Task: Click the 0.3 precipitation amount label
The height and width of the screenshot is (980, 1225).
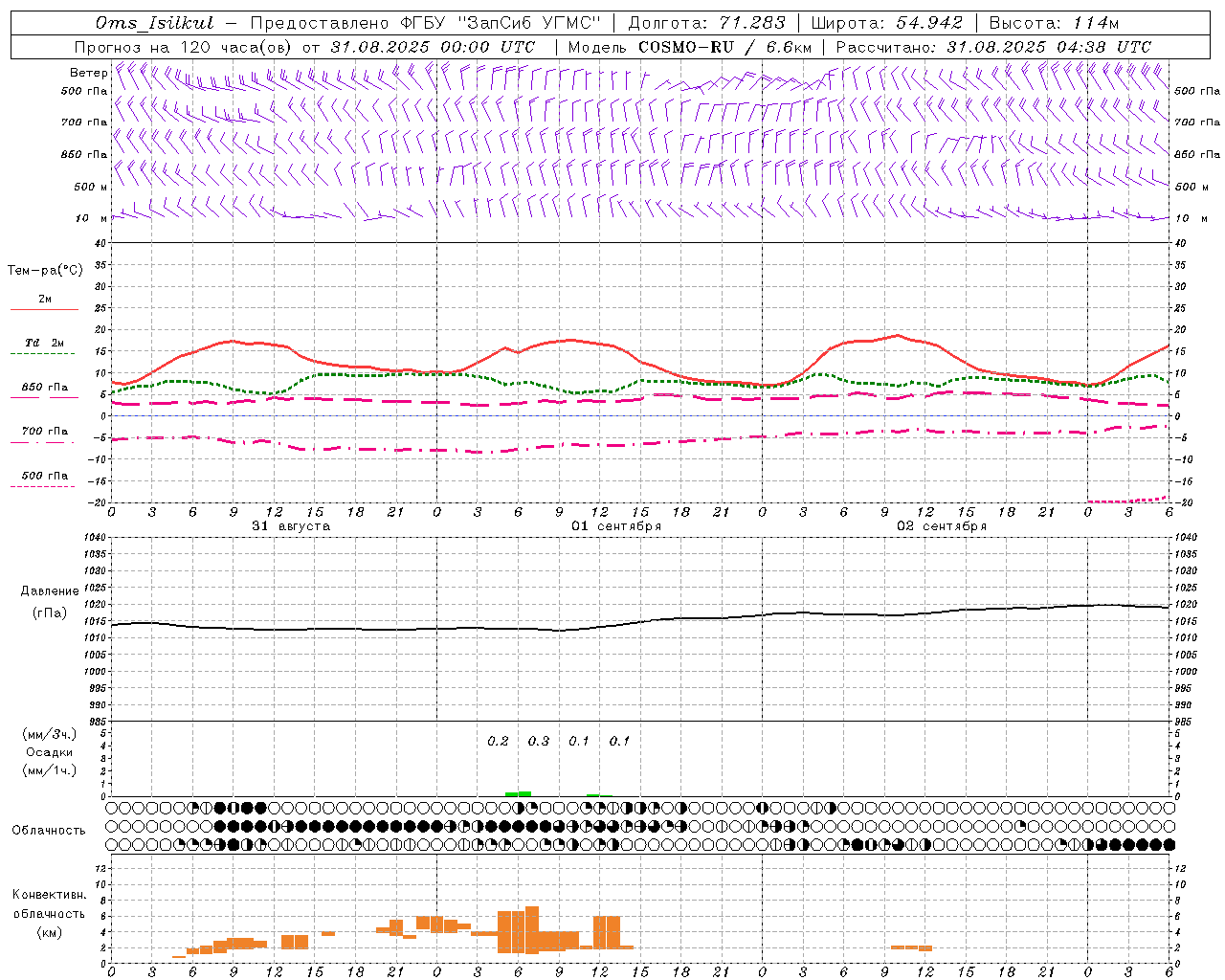Action: (x=539, y=741)
